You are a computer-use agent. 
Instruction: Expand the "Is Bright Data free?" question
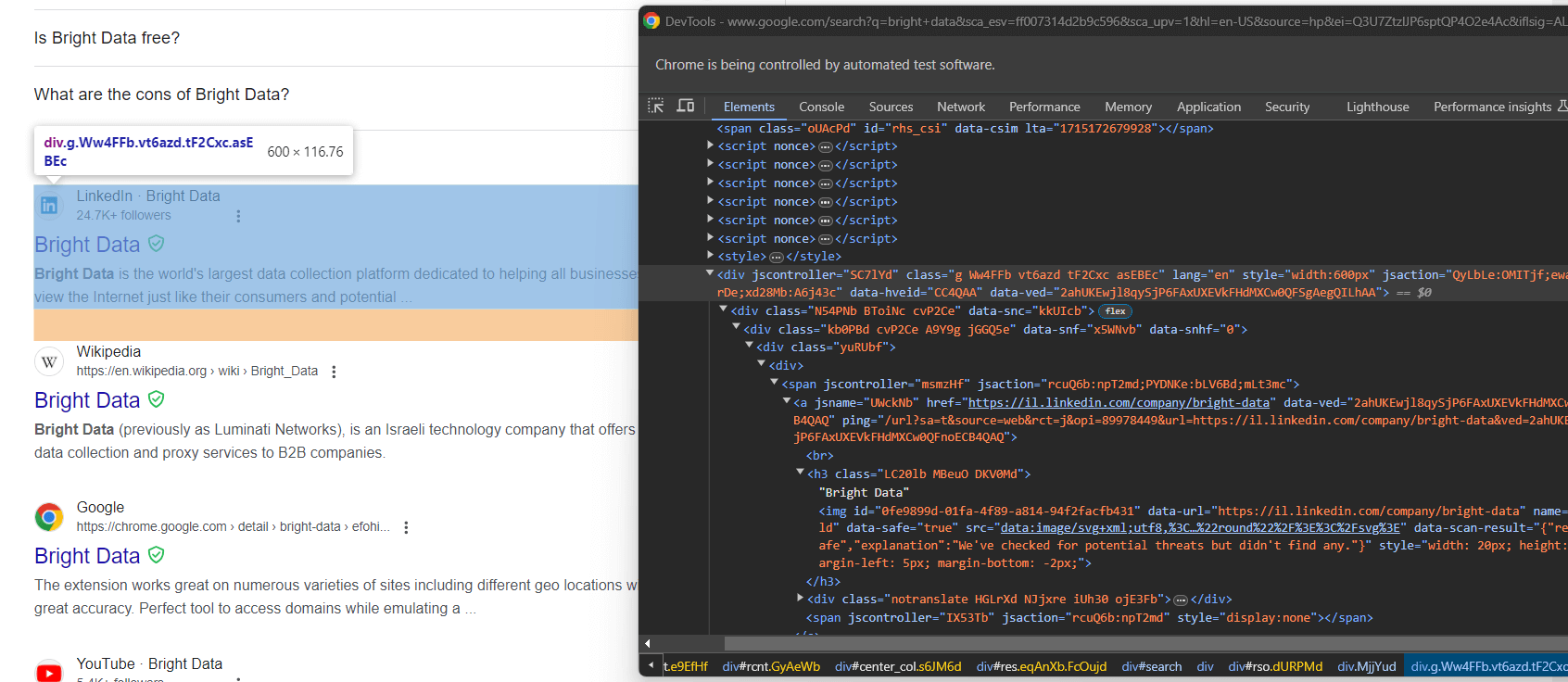coord(107,38)
